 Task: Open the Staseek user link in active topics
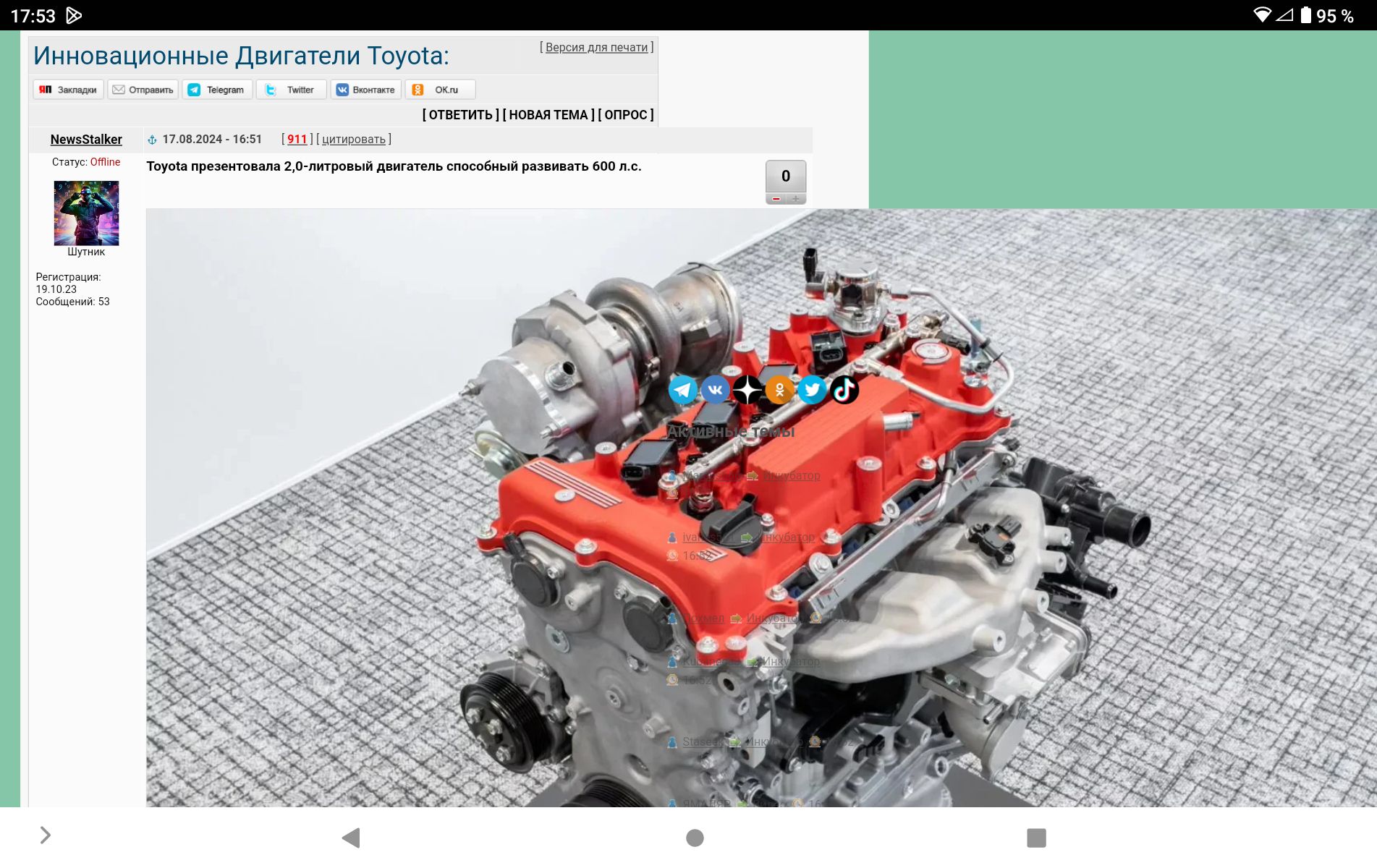[703, 741]
